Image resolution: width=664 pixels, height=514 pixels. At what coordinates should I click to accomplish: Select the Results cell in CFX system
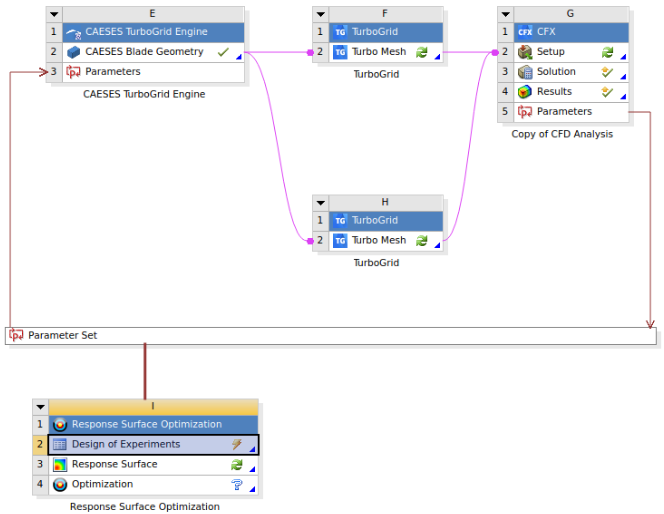click(x=571, y=92)
